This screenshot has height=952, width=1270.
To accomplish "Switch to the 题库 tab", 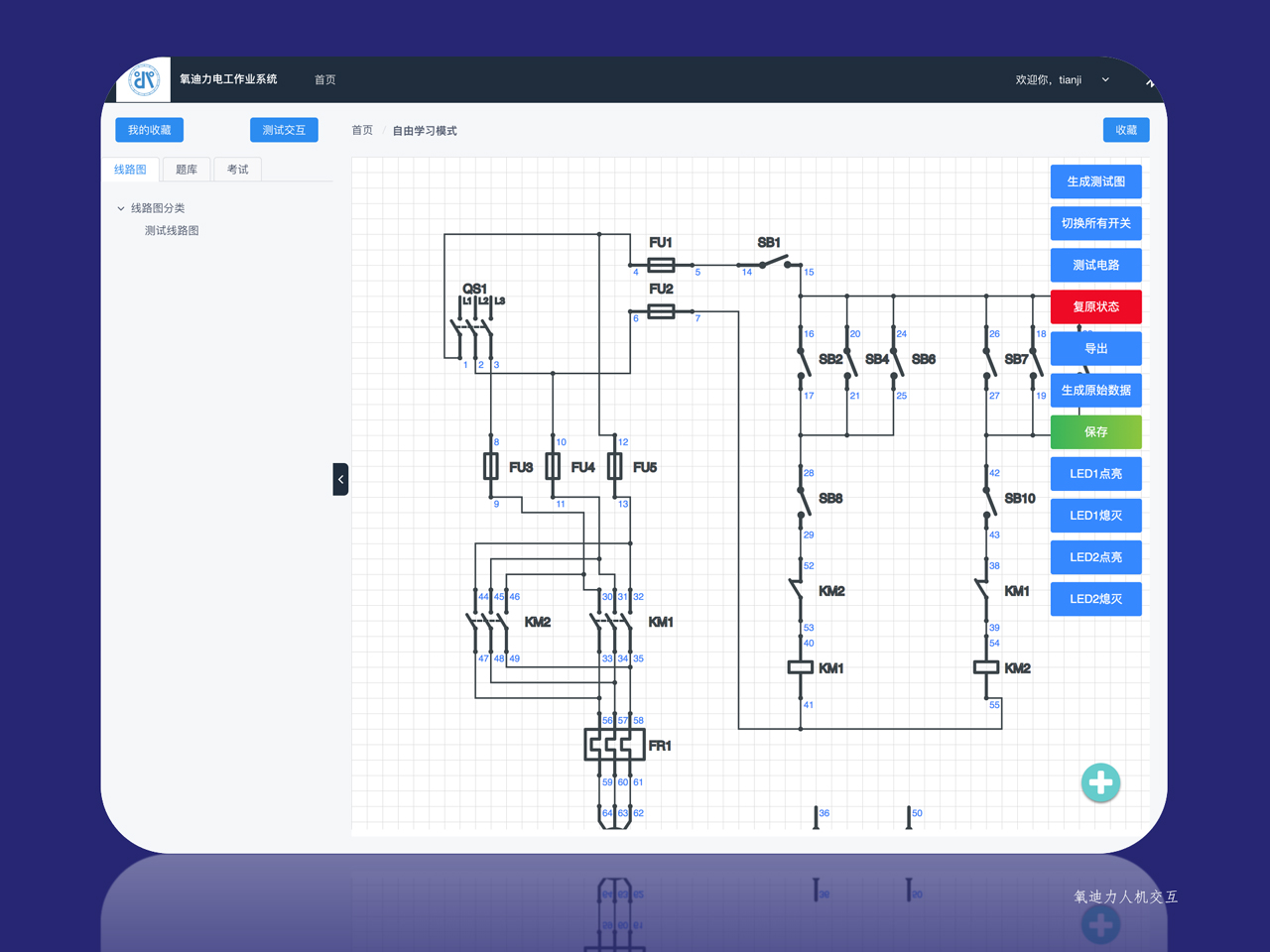I will [x=187, y=170].
